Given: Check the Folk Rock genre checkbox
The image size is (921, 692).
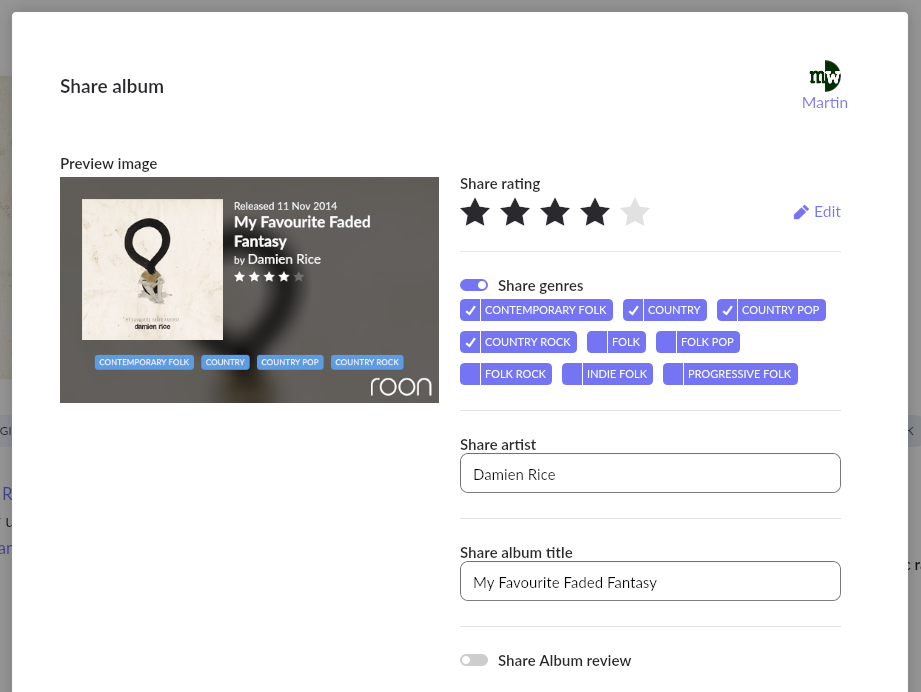Looking at the screenshot, I should pos(470,374).
